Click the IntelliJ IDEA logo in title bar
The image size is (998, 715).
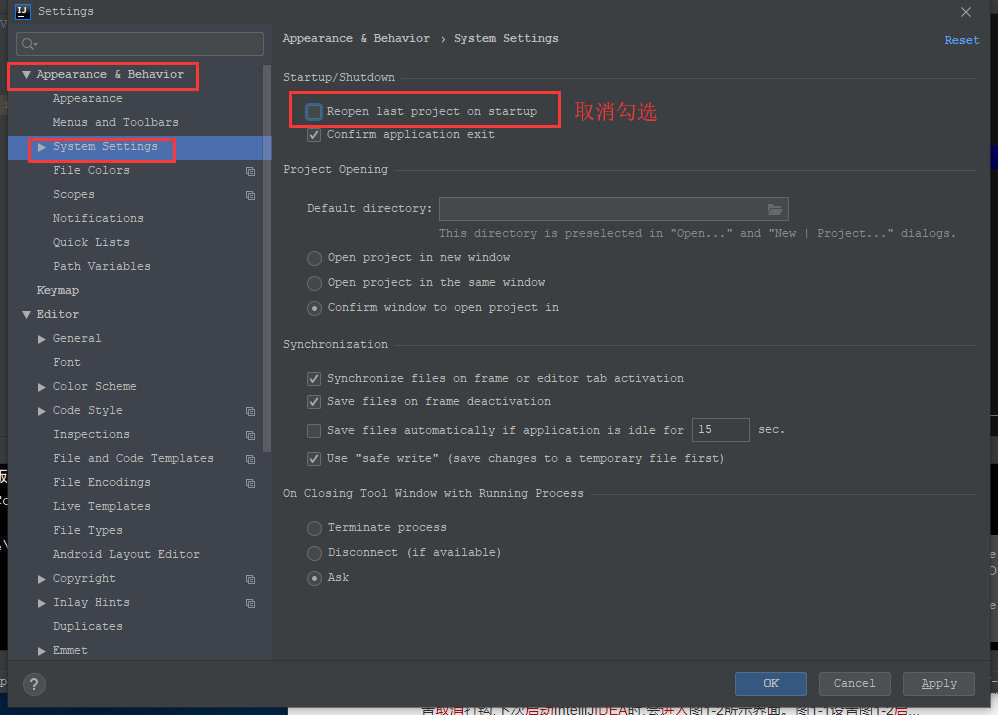(x=23, y=11)
